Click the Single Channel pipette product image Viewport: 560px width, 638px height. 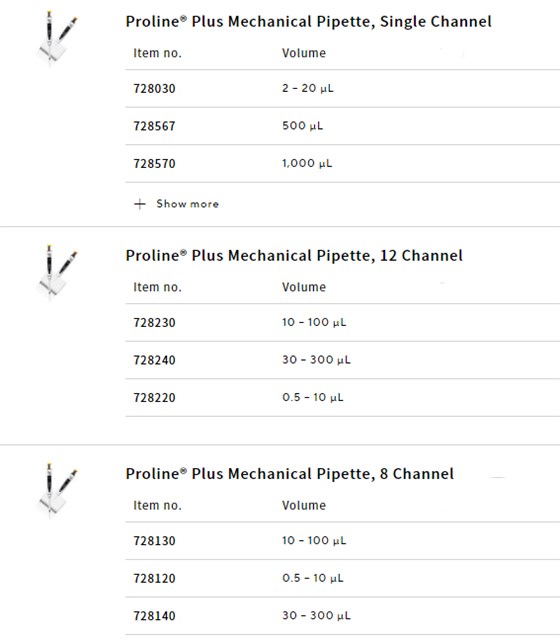pos(57,37)
